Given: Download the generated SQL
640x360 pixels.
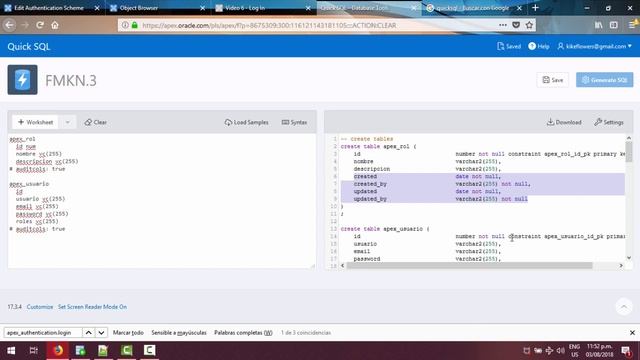Looking at the screenshot, I should pyautogui.click(x=564, y=122).
